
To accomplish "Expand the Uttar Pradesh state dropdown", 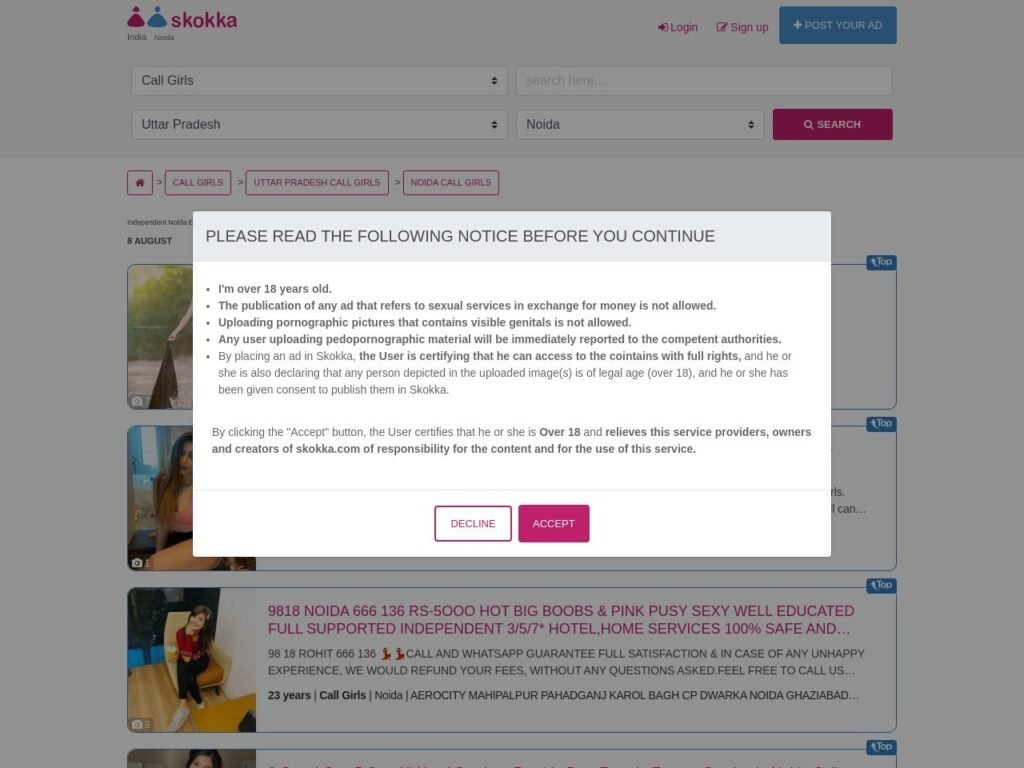I will (x=319, y=125).
